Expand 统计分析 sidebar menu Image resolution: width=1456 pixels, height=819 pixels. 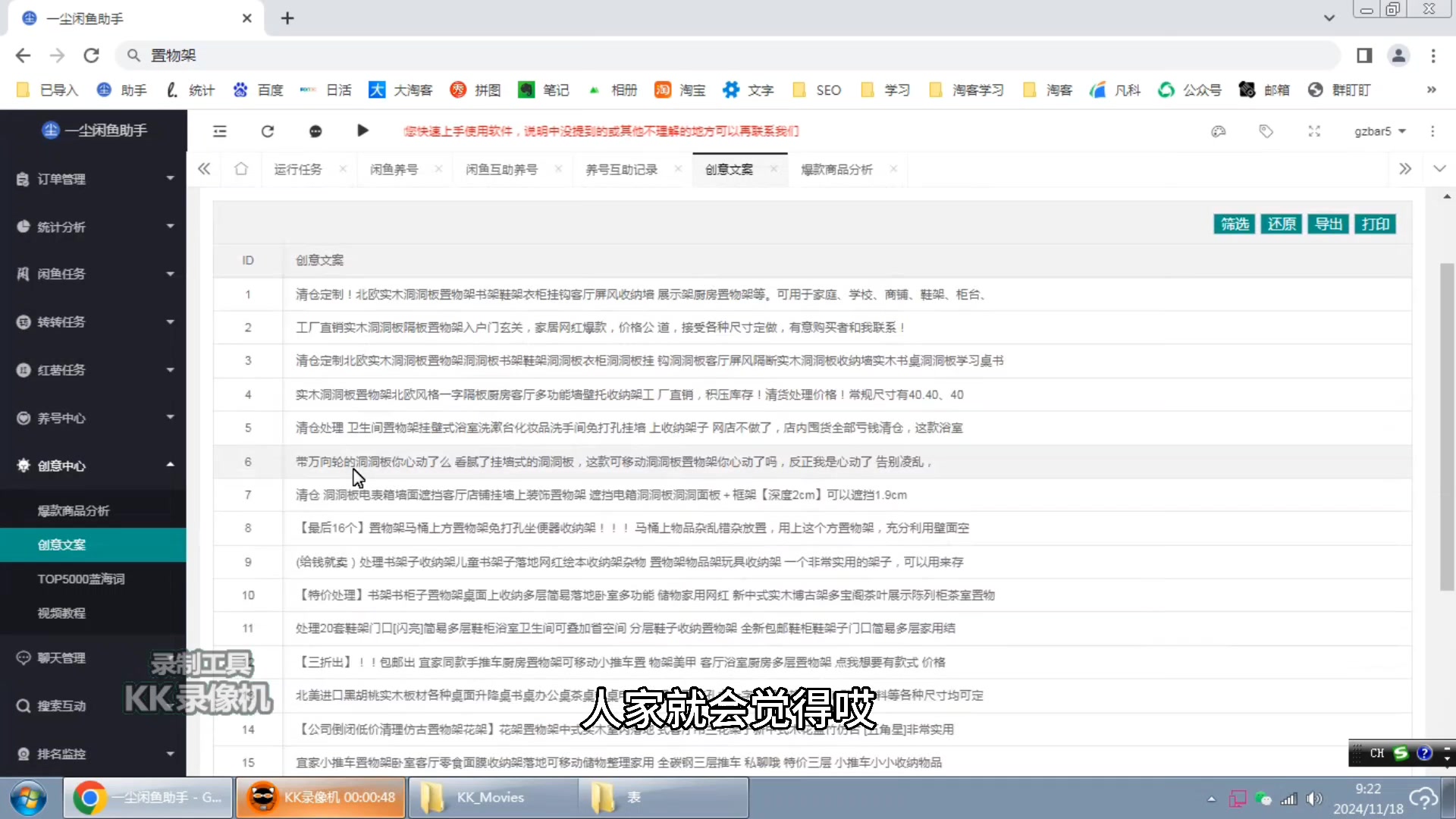point(93,227)
